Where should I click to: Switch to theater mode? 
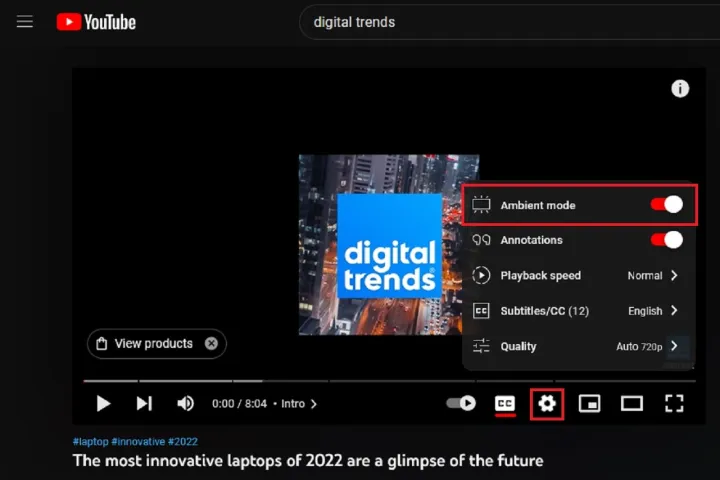click(631, 404)
